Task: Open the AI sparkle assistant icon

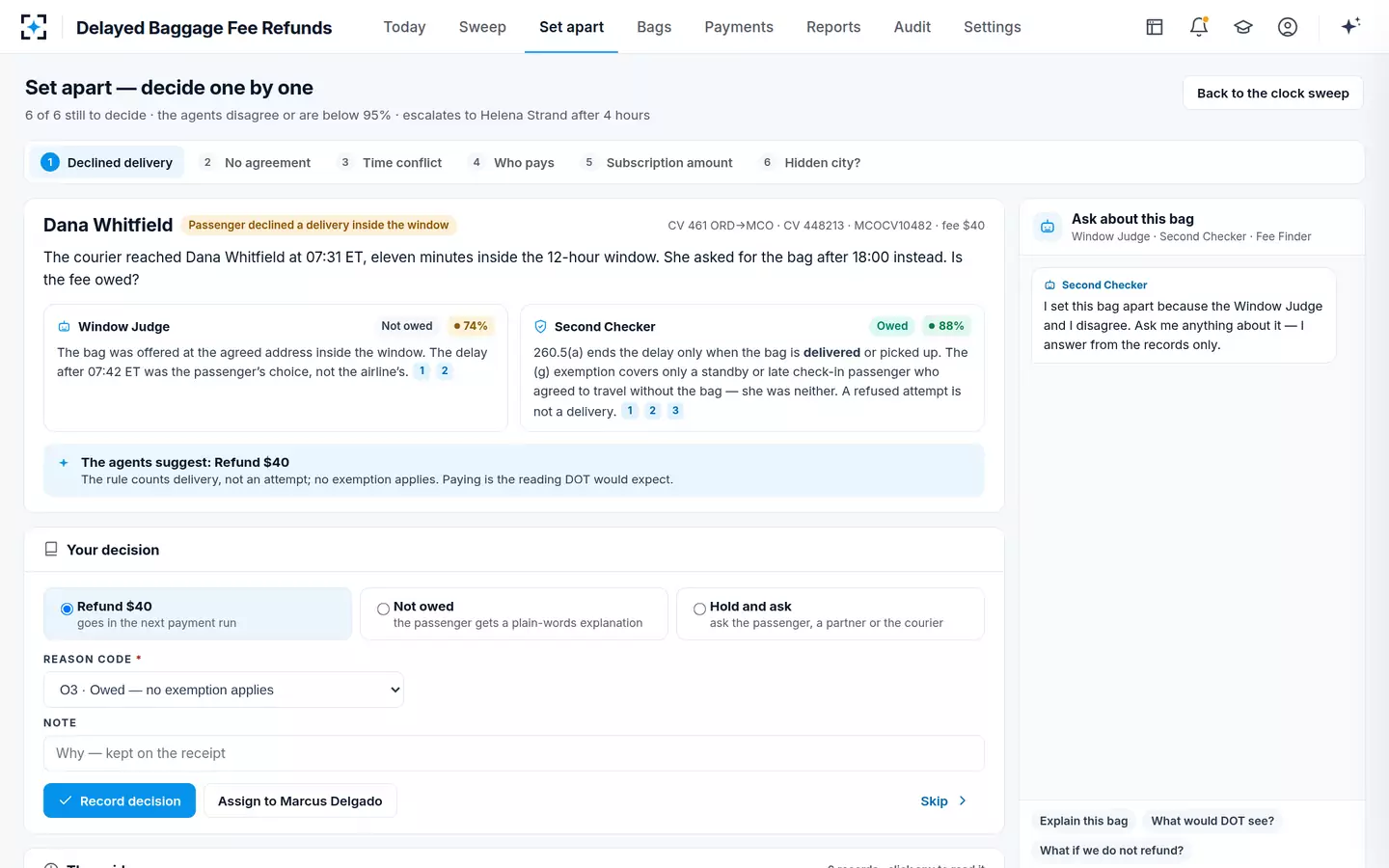Action: pyautogui.click(x=1350, y=26)
